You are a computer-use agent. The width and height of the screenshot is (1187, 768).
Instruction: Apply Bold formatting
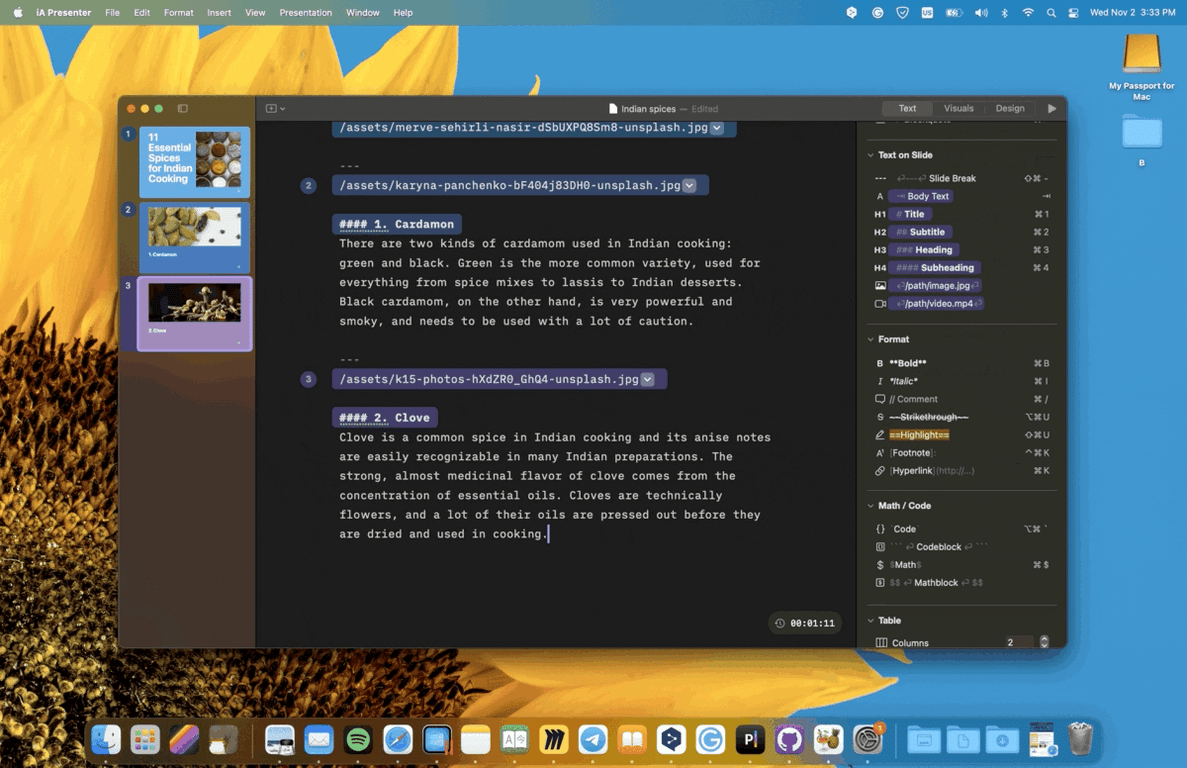pos(961,363)
